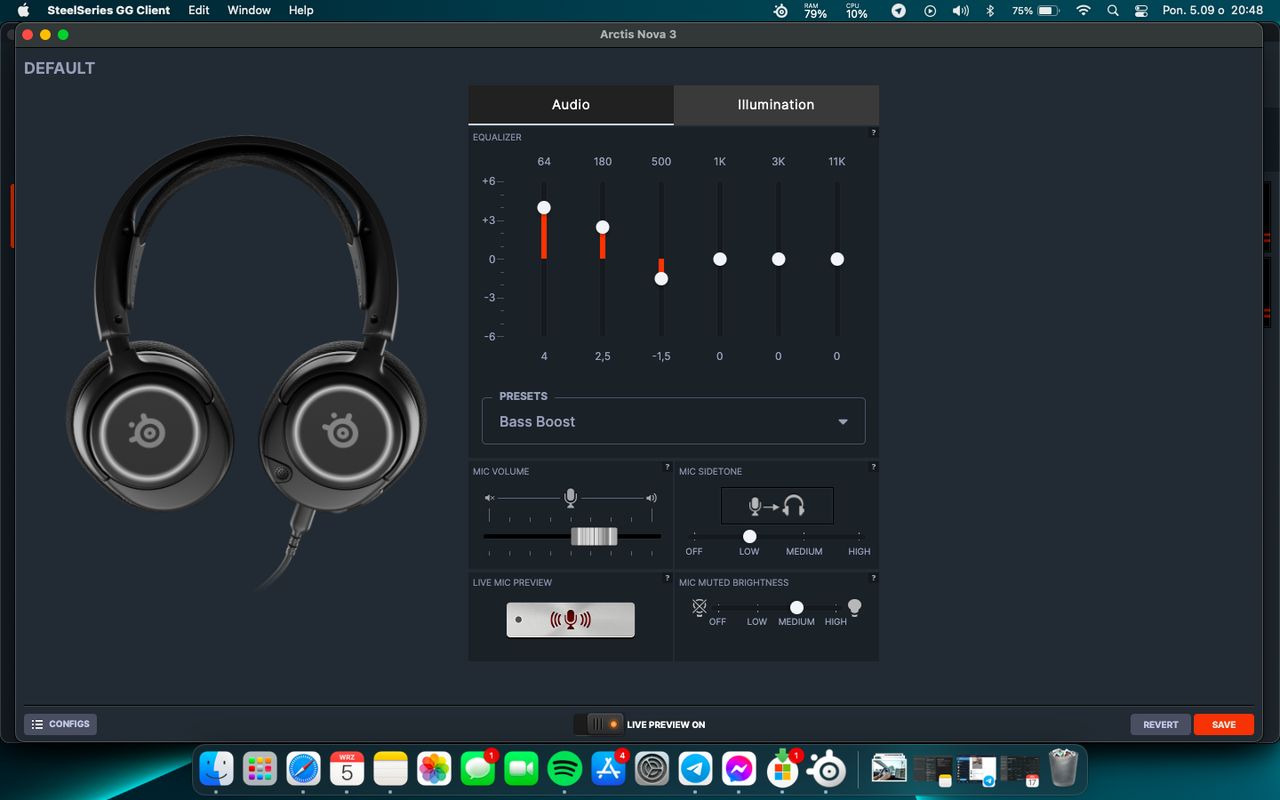The width and height of the screenshot is (1280, 800).
Task: Open Spotify in the dock
Action: 565,769
